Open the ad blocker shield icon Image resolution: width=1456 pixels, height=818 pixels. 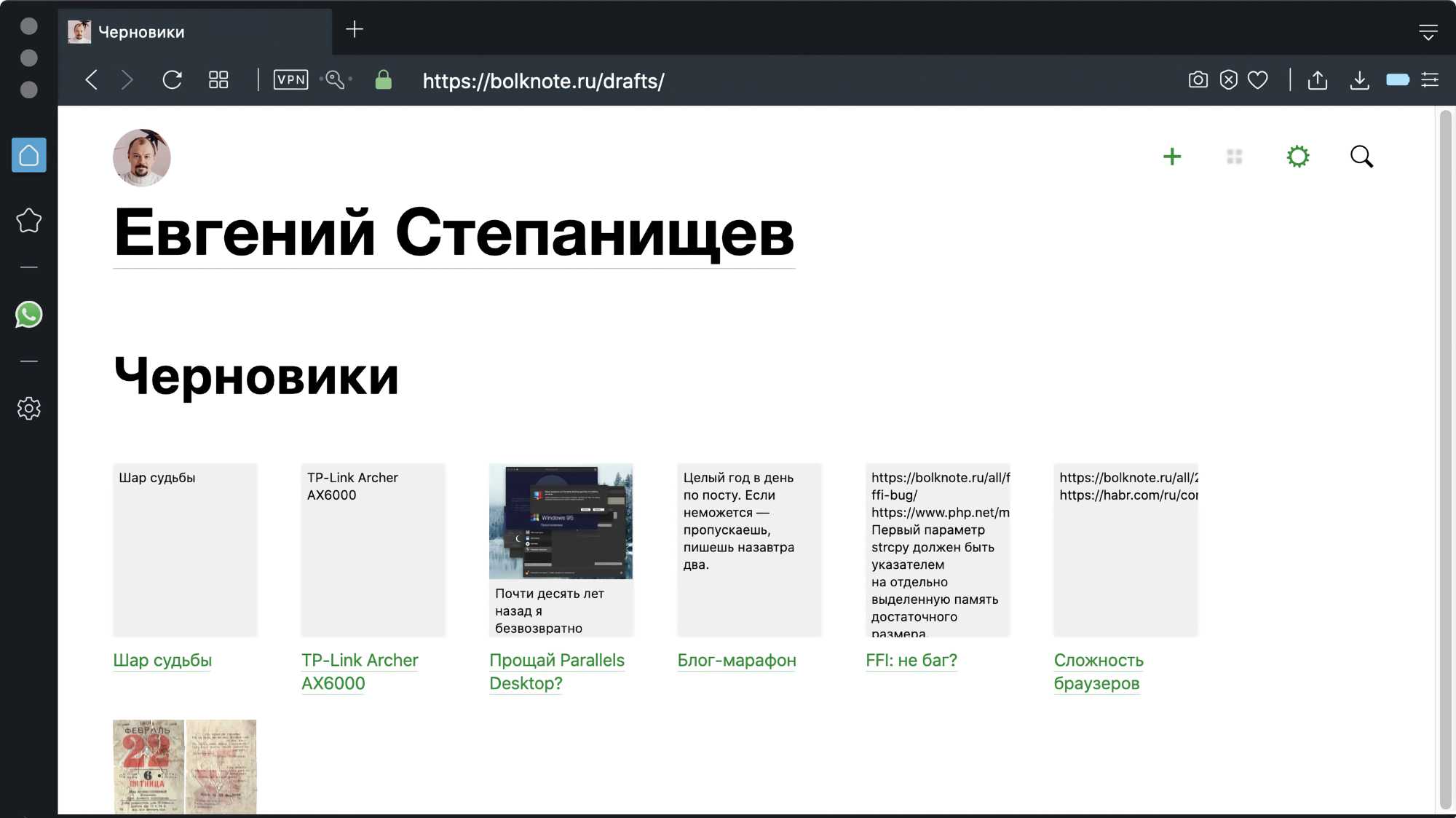point(1228,79)
